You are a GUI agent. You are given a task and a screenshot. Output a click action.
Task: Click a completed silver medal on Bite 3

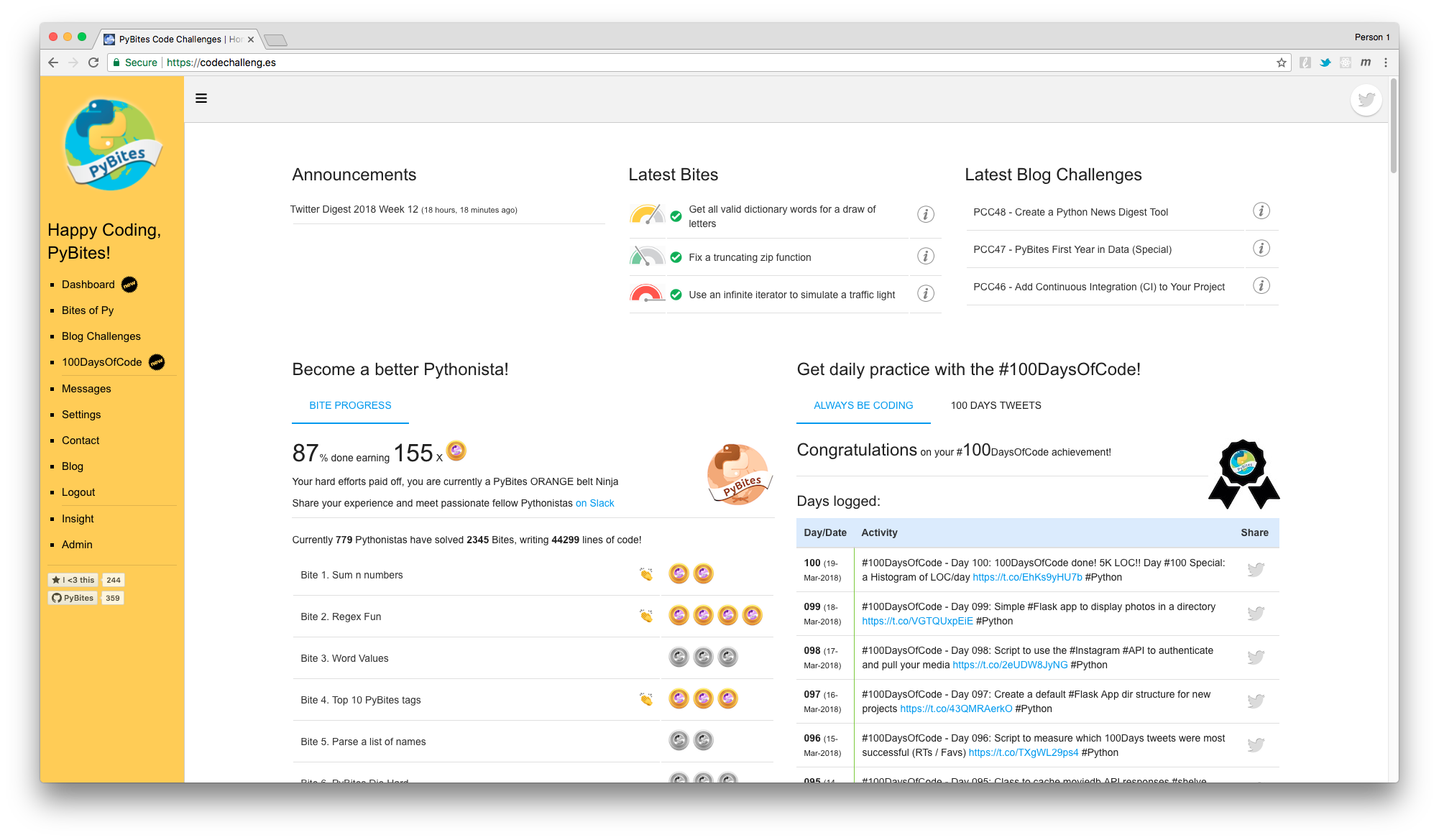[679, 656]
